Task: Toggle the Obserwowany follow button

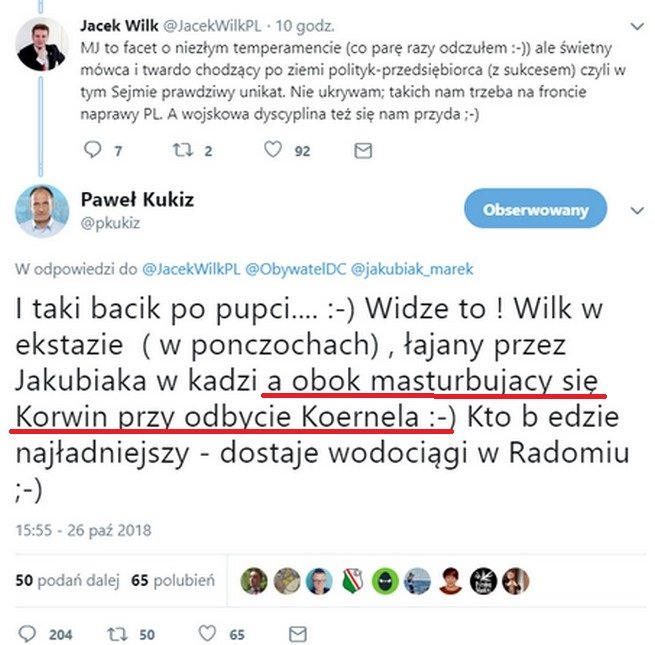Action: (536, 208)
